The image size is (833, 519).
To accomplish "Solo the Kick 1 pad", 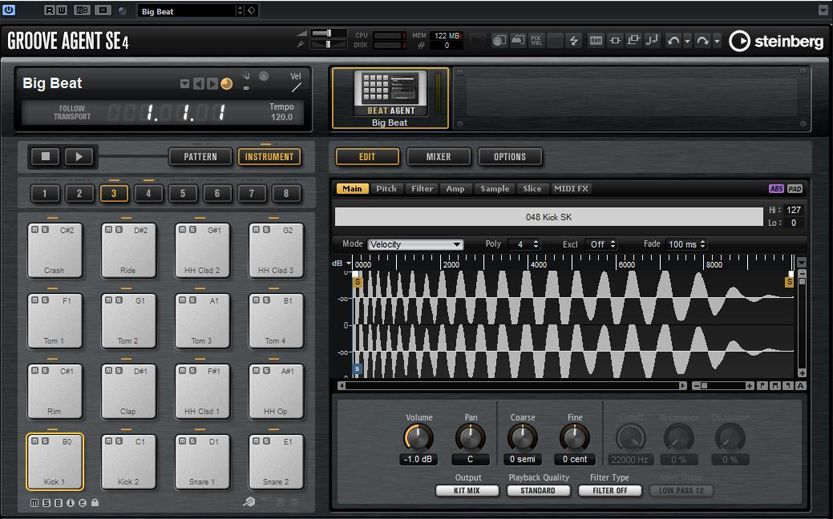I will pyautogui.click(x=45, y=441).
